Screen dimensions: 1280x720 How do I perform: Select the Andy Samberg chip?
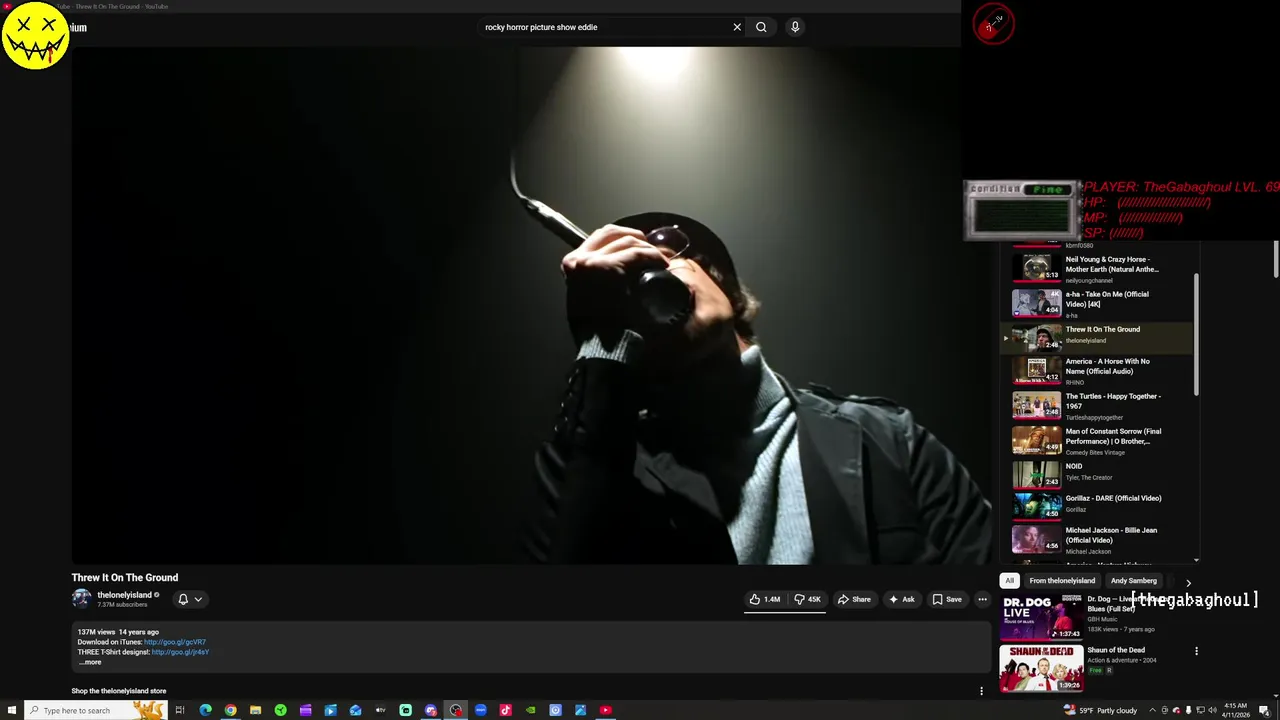1133,581
